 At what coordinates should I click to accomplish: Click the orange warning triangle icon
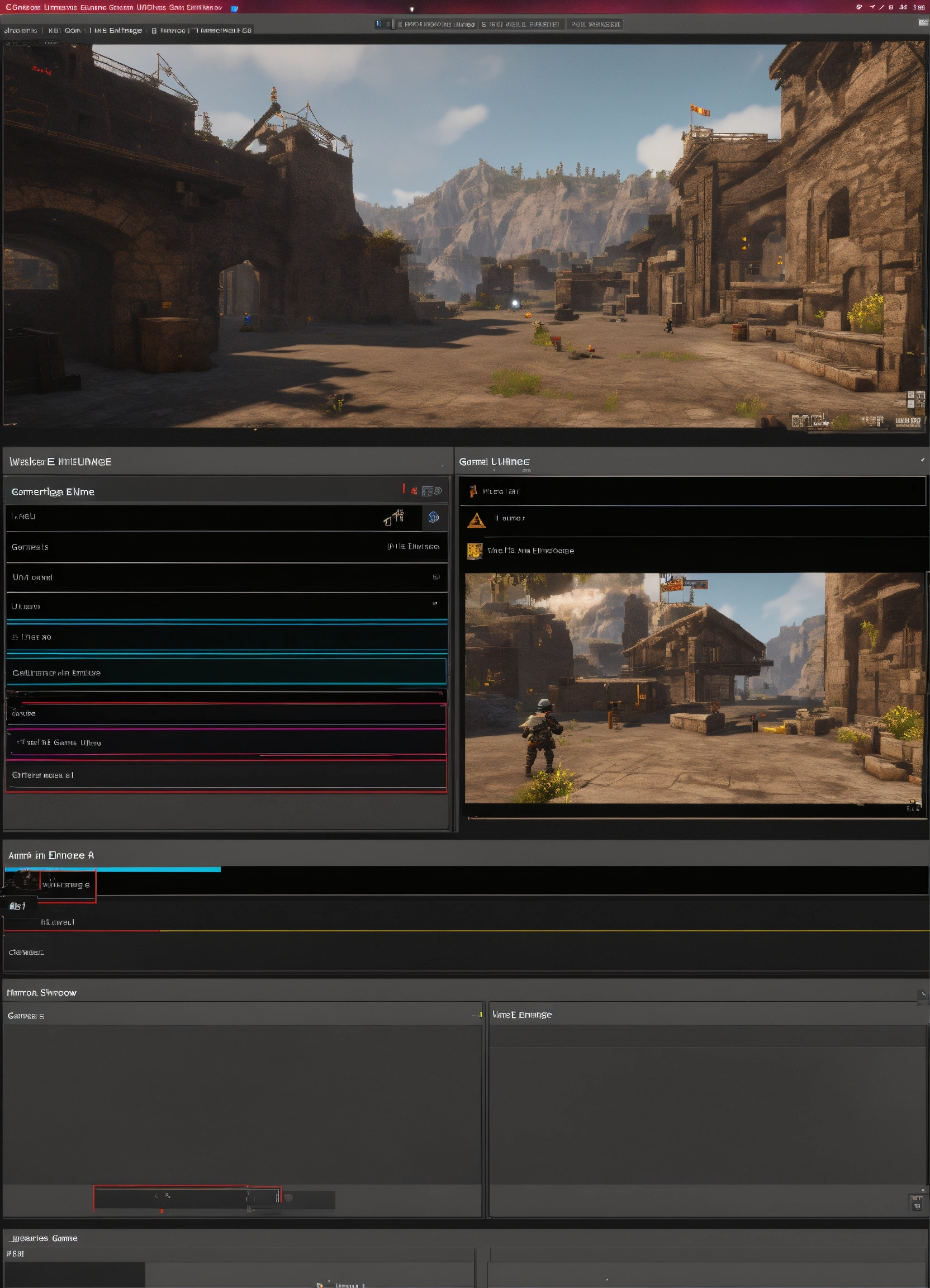[476, 520]
